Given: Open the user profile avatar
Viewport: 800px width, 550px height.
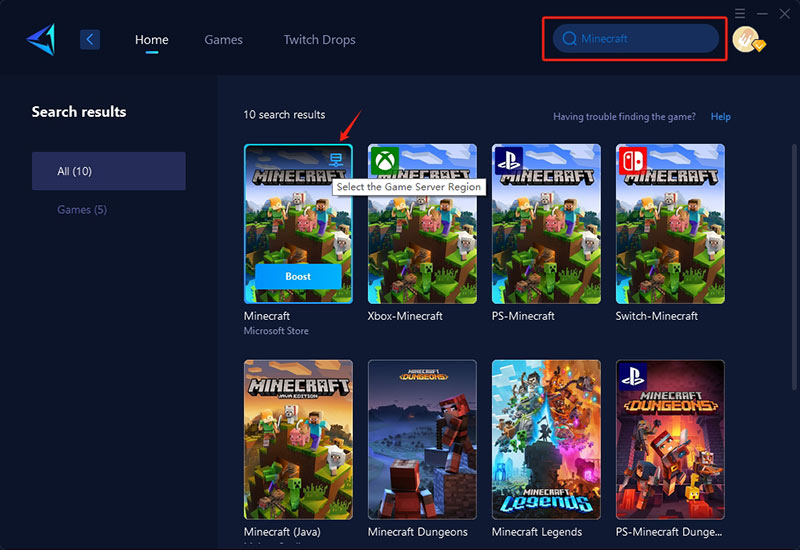Looking at the screenshot, I should [746, 39].
